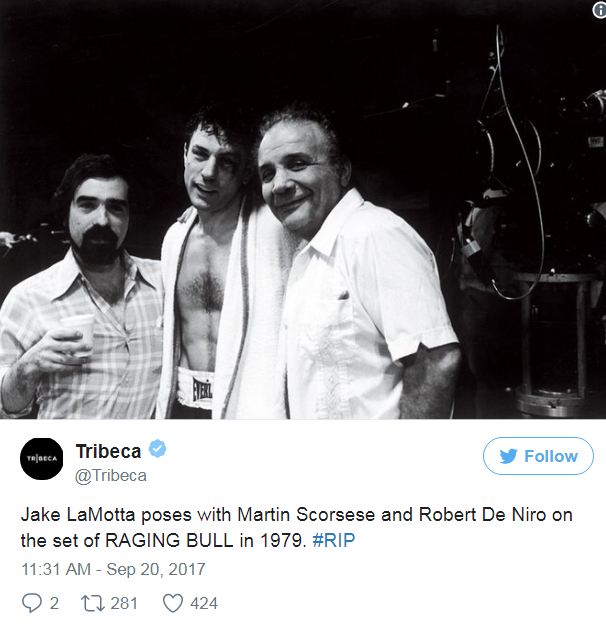Open the 11:31 AM - Sep 20, 2017 timestamp
Image resolution: width=606 pixels, height=632 pixels.
(x=113, y=569)
